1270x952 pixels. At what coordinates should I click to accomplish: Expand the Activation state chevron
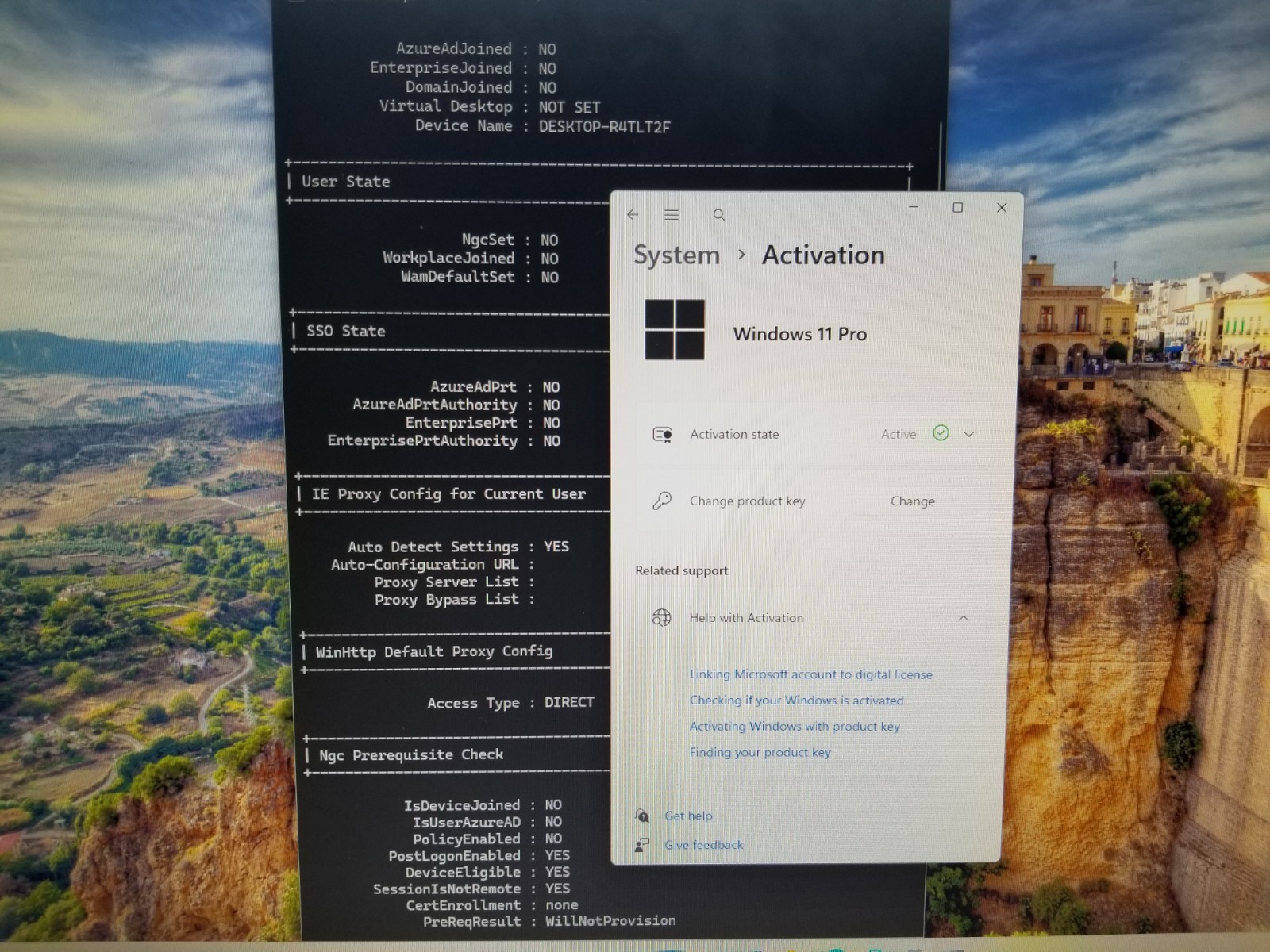tap(968, 434)
